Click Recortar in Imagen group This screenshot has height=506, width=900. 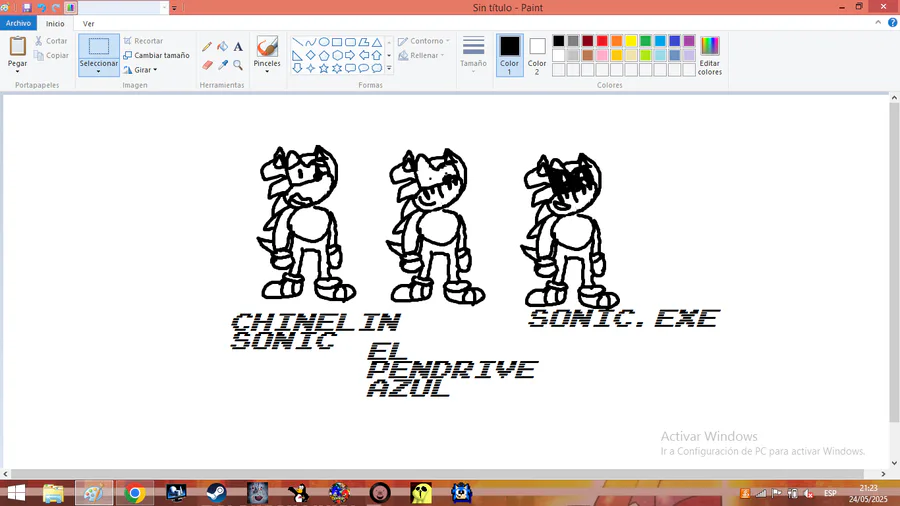(x=143, y=41)
